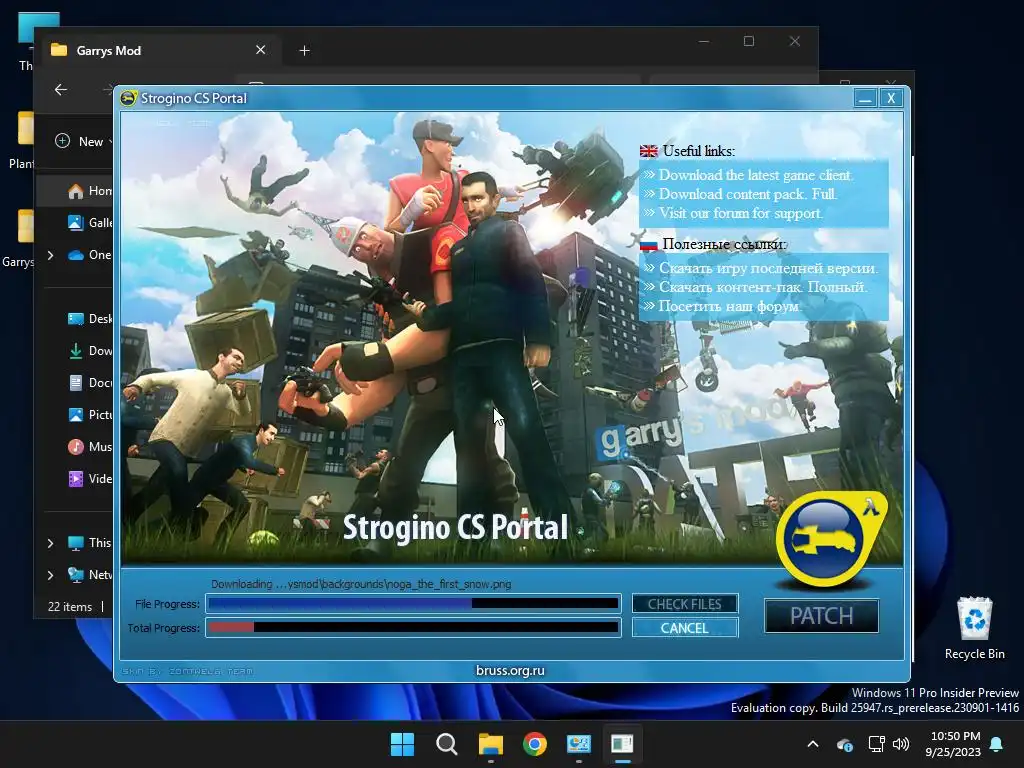The width and height of the screenshot is (1024, 768).
Task: Expand the OneDrive node in File Explorer
Action: click(x=50, y=255)
